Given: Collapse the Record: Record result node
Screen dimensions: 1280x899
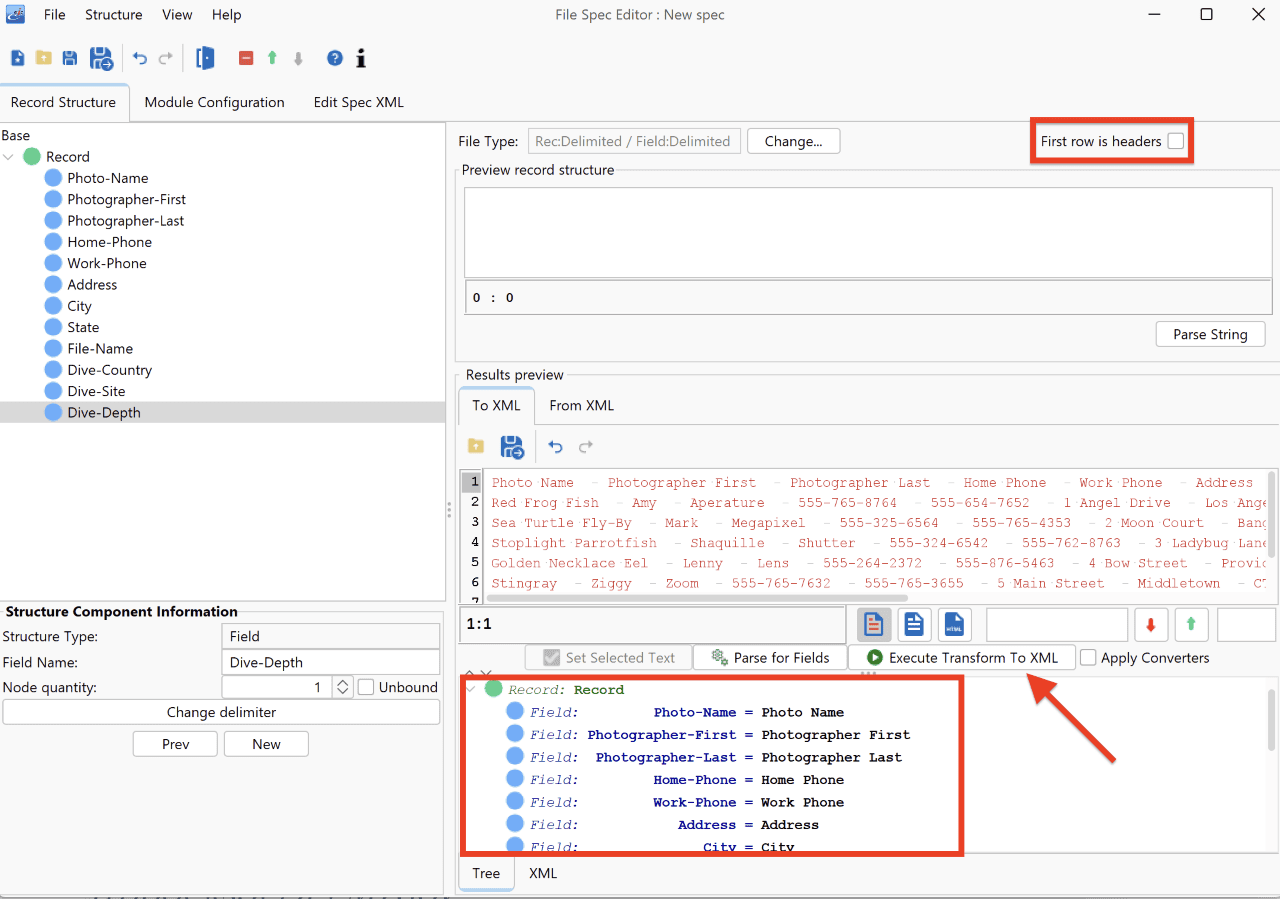Looking at the screenshot, I should click(472, 689).
